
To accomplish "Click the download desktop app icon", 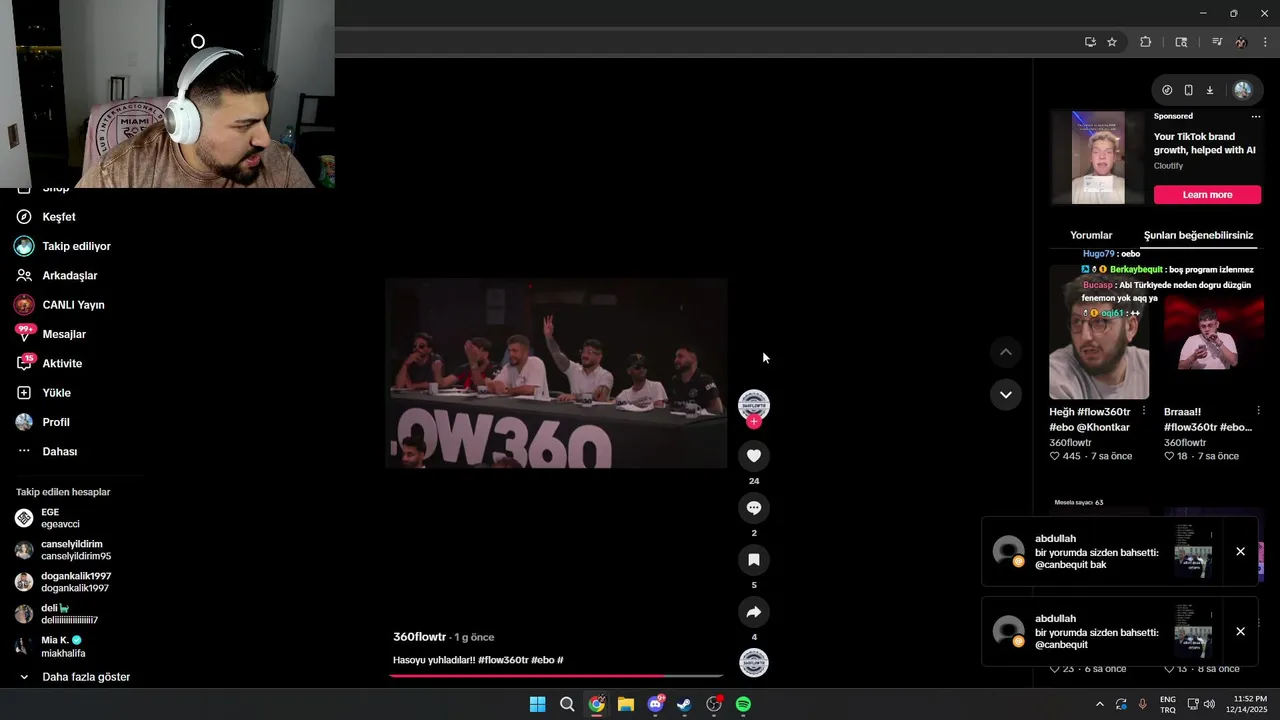I will click(1209, 90).
